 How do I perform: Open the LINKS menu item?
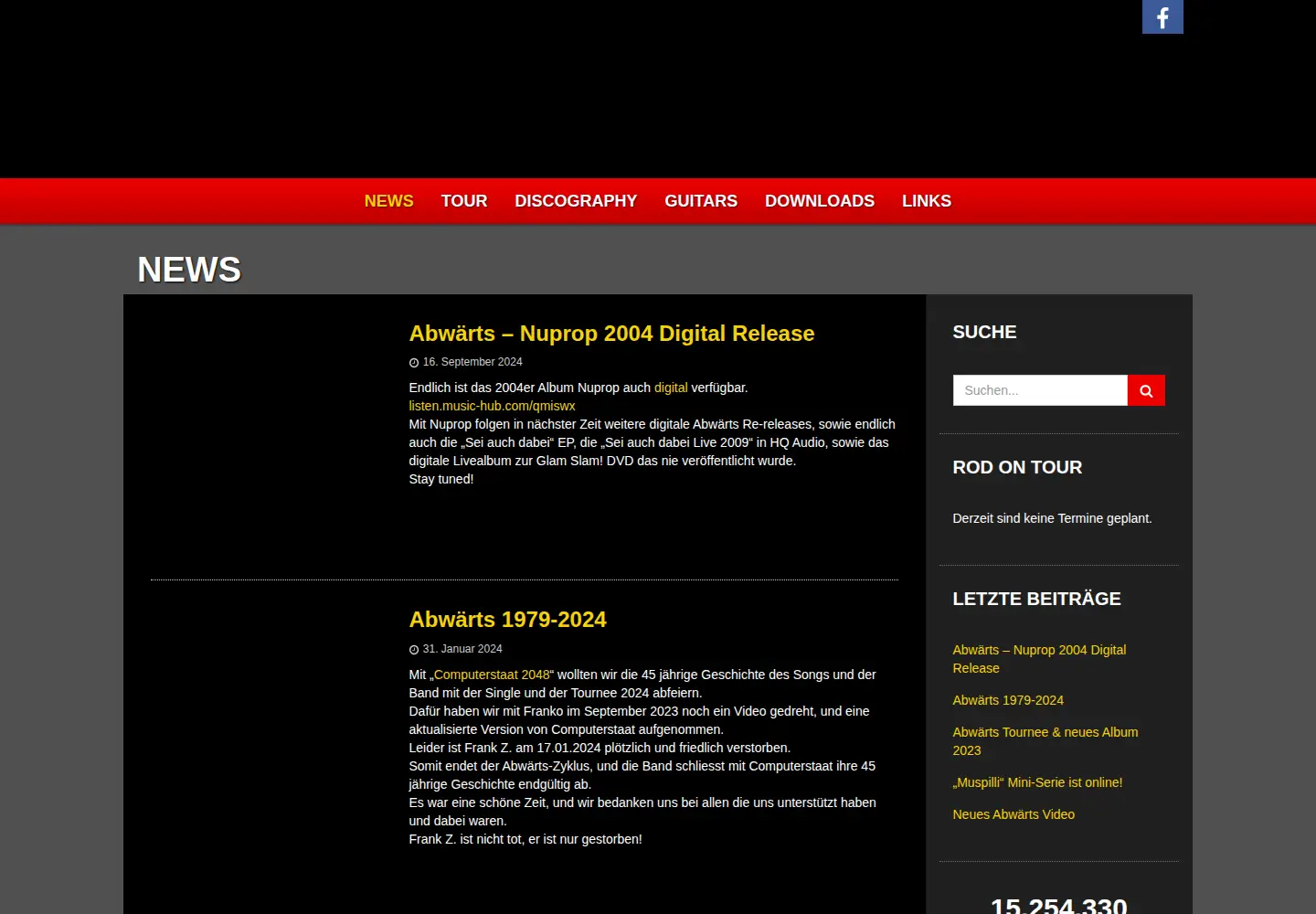(927, 201)
